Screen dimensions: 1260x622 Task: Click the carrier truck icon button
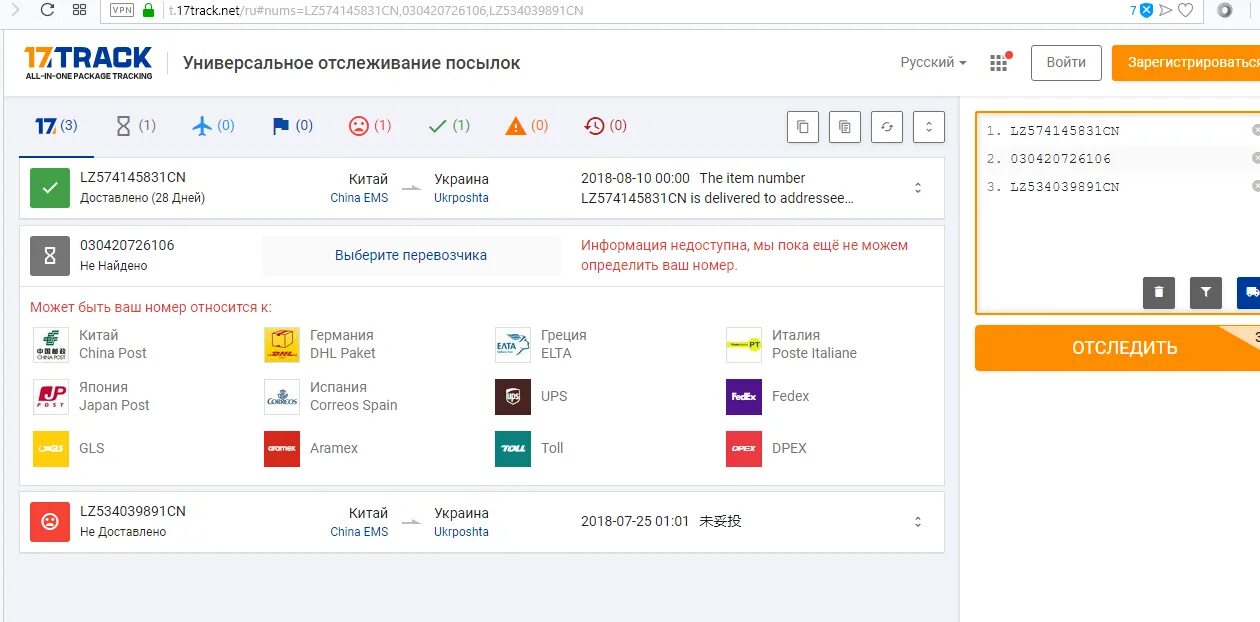coord(1250,292)
